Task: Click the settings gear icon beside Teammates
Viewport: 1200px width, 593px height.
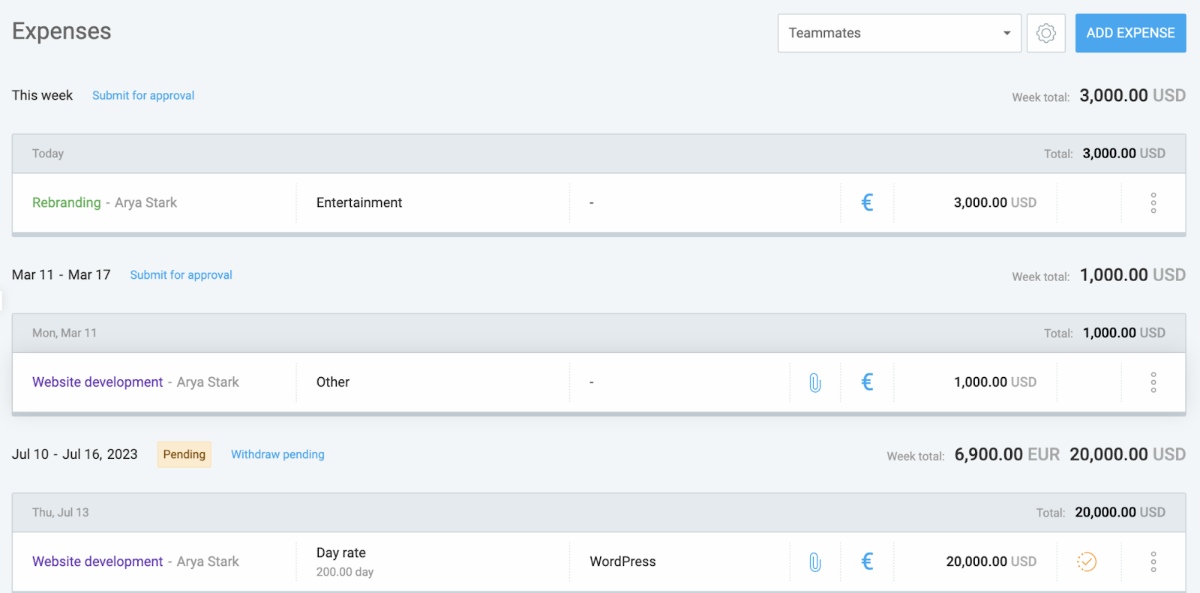Action: tap(1046, 33)
